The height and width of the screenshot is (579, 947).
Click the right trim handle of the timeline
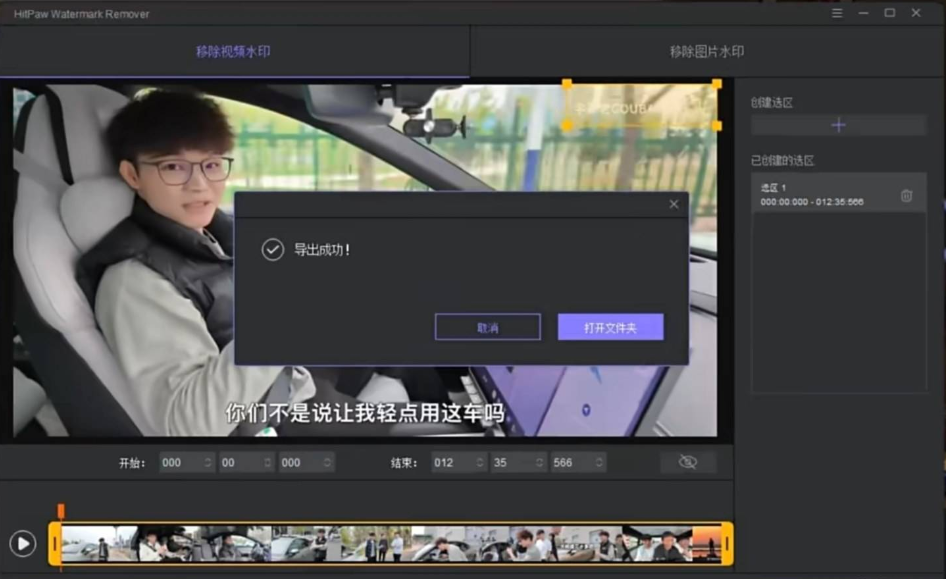pos(727,544)
